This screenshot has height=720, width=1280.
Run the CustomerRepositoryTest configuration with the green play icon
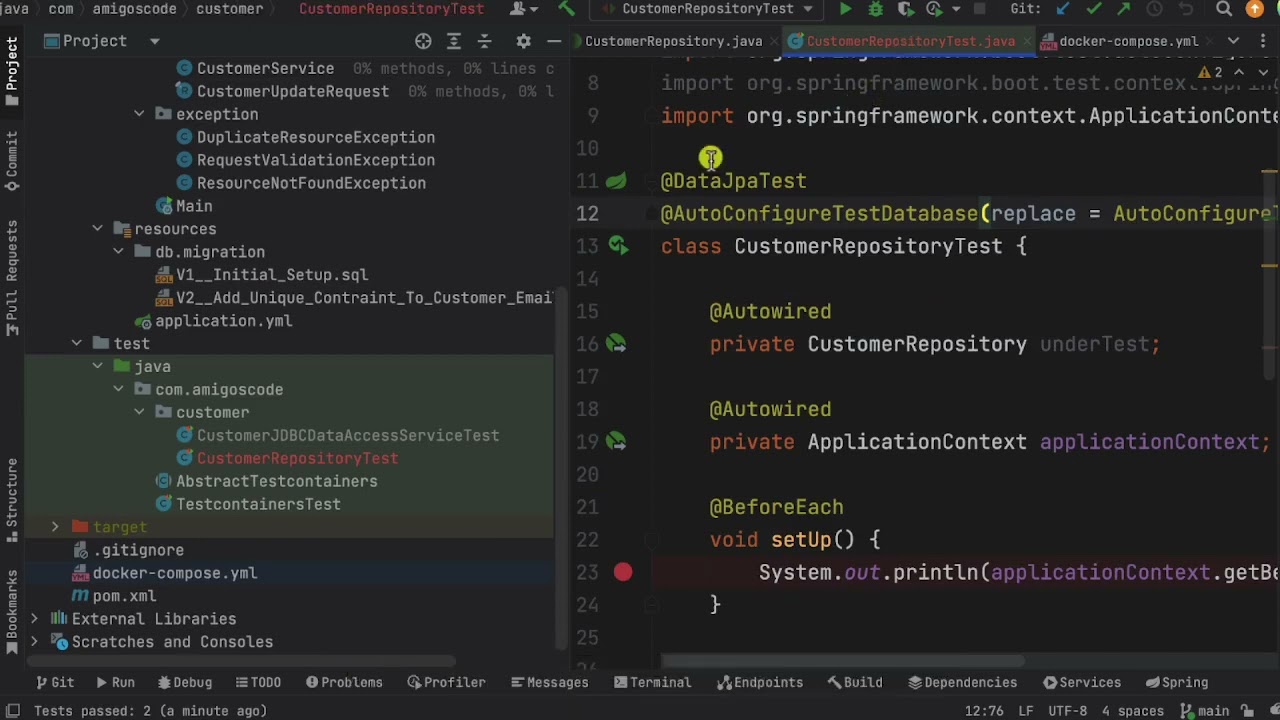846,9
